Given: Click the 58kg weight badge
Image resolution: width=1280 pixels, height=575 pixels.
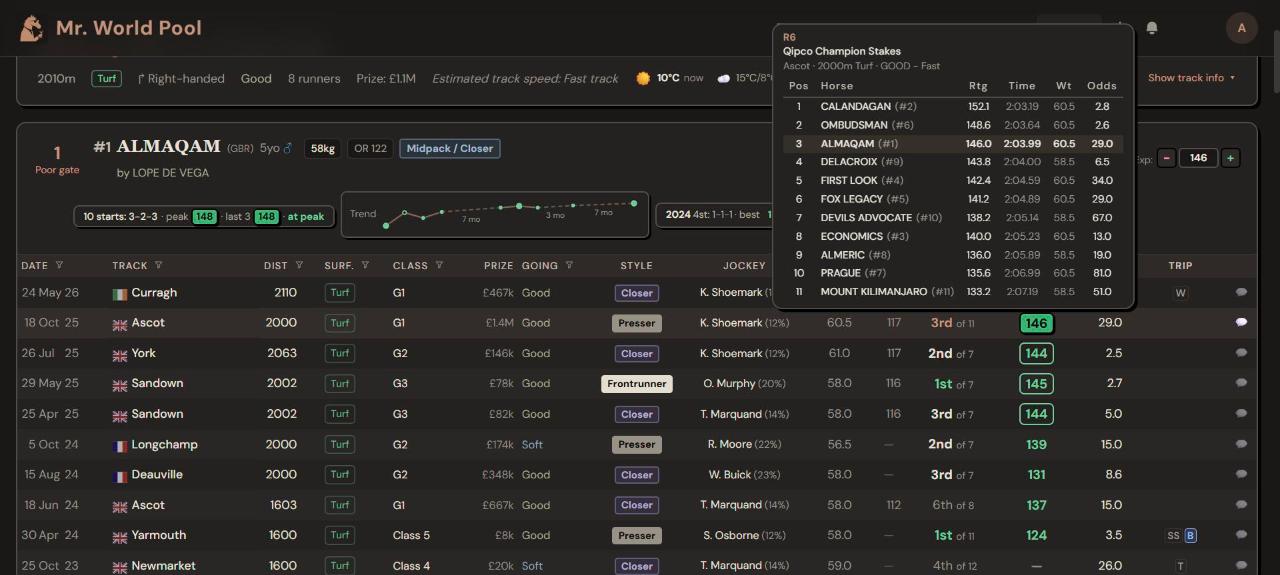Looking at the screenshot, I should [322, 149].
